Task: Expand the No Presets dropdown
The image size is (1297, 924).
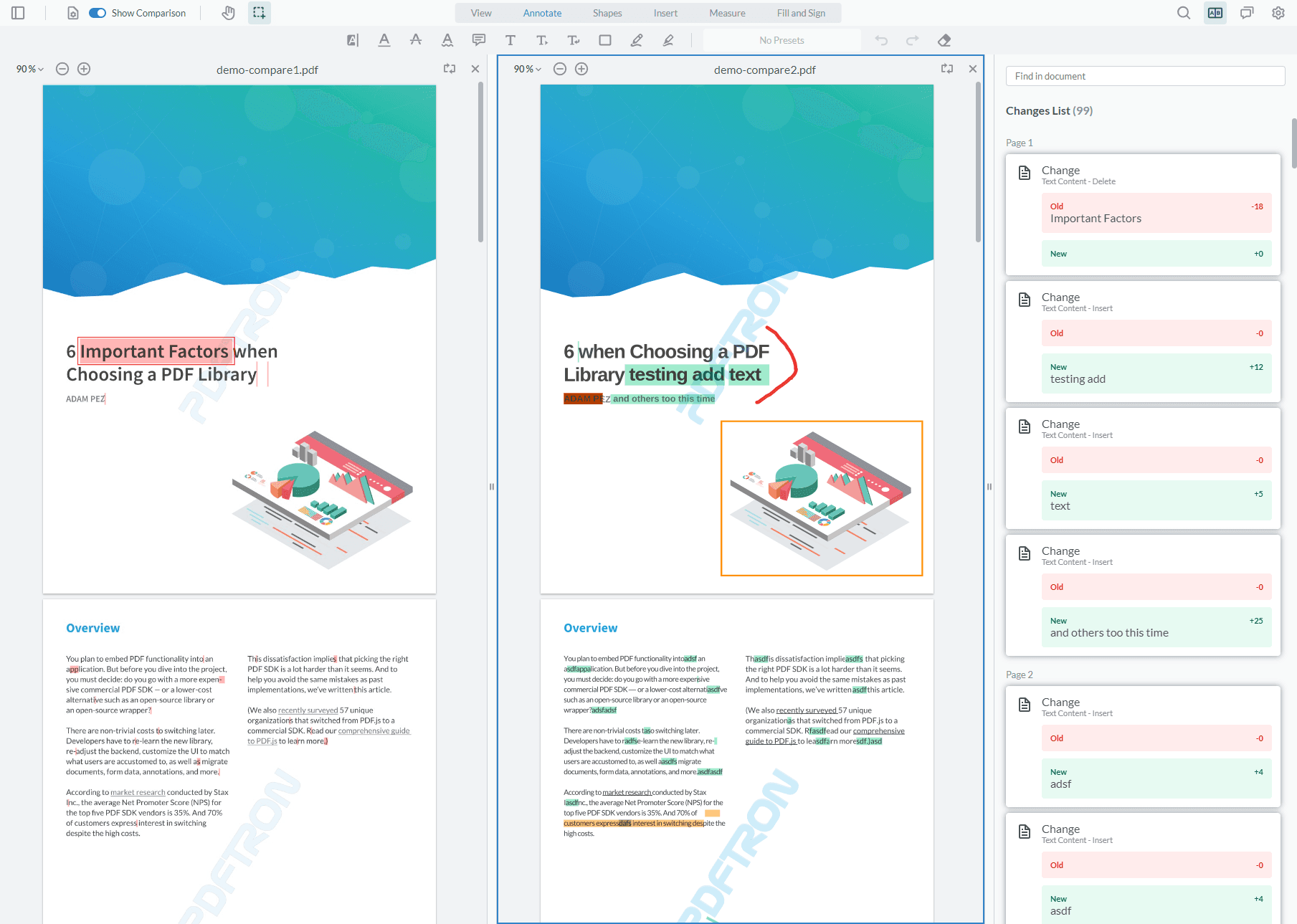Action: (x=781, y=40)
